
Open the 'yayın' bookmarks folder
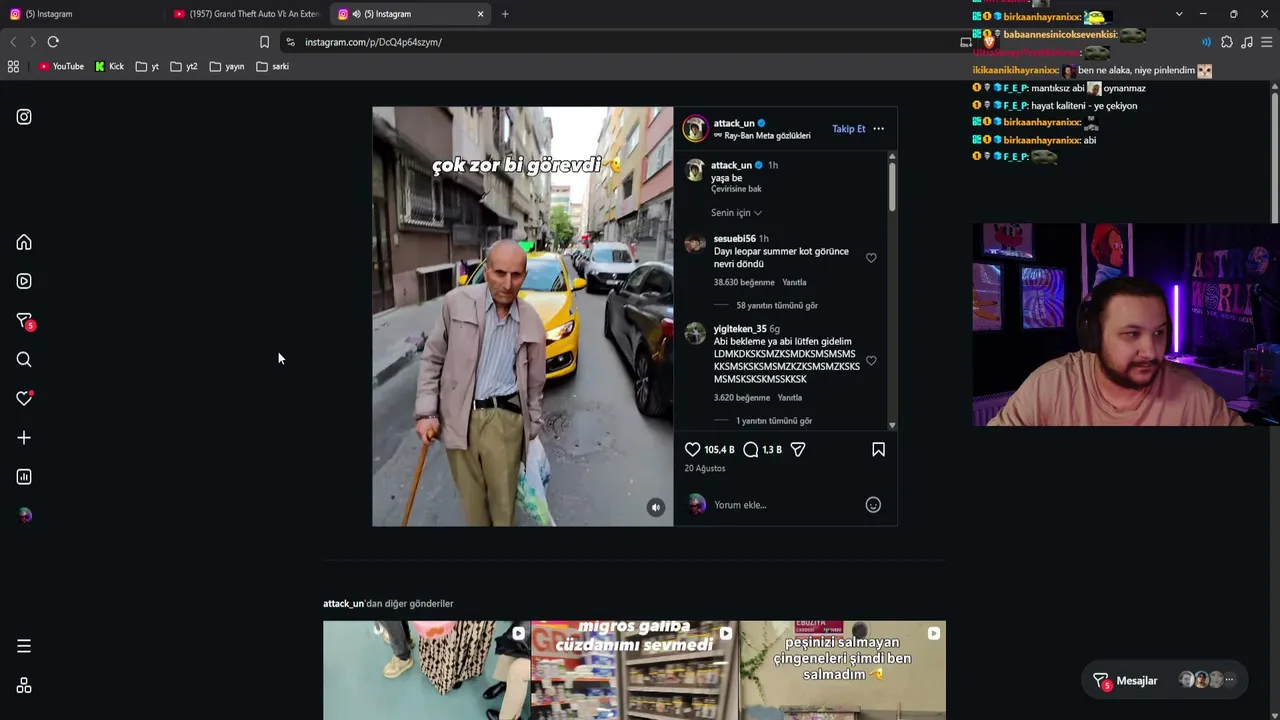[x=227, y=67]
